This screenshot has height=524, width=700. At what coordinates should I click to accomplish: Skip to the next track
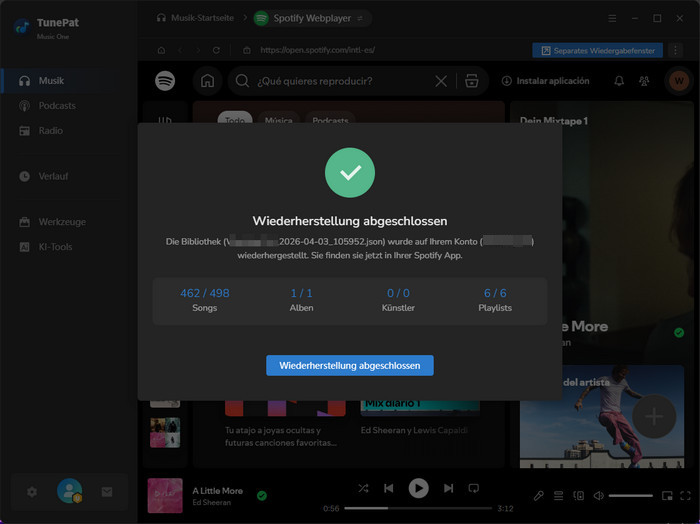pyautogui.click(x=448, y=488)
